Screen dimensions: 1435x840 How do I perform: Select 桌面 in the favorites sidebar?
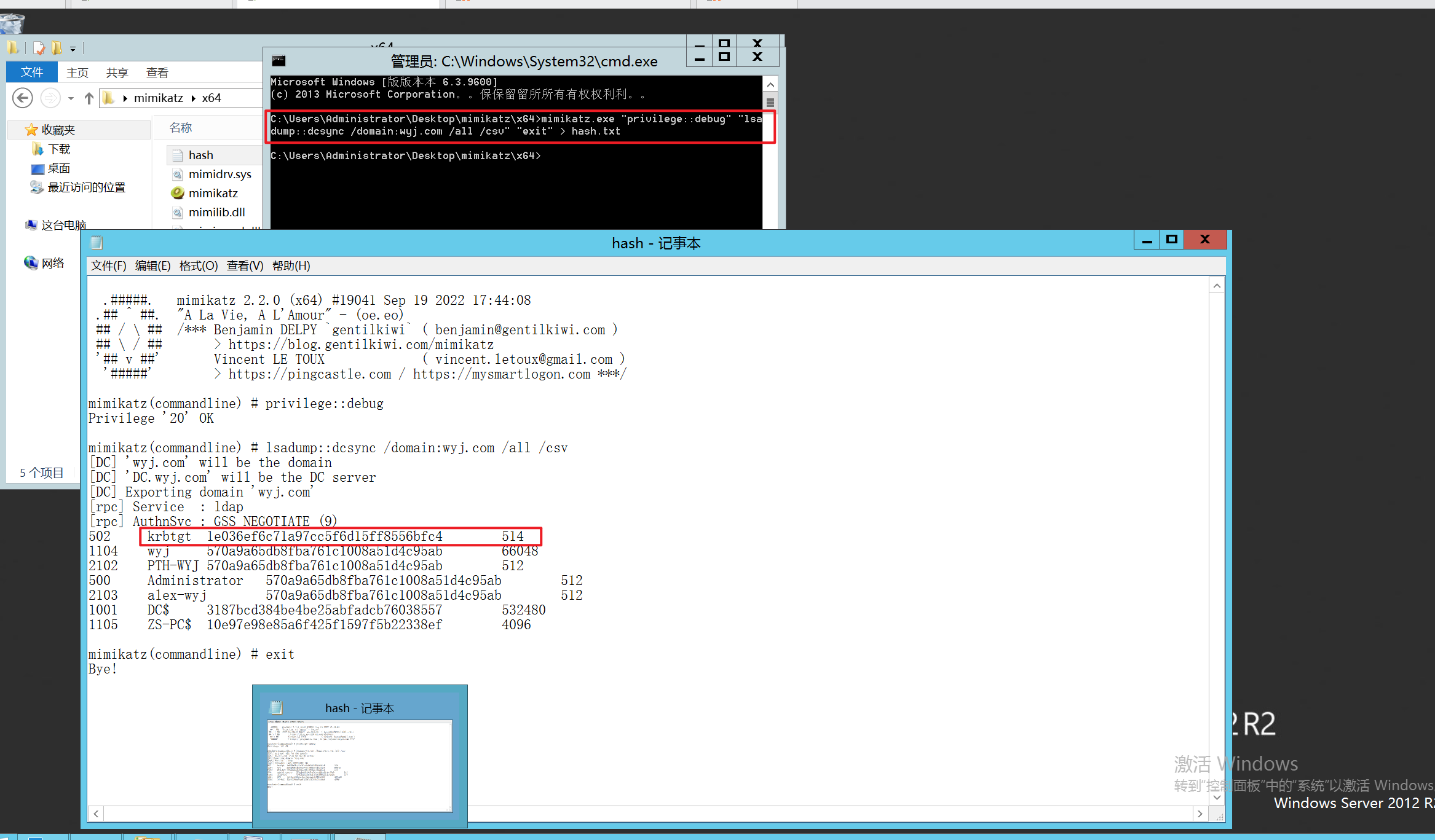(x=58, y=168)
